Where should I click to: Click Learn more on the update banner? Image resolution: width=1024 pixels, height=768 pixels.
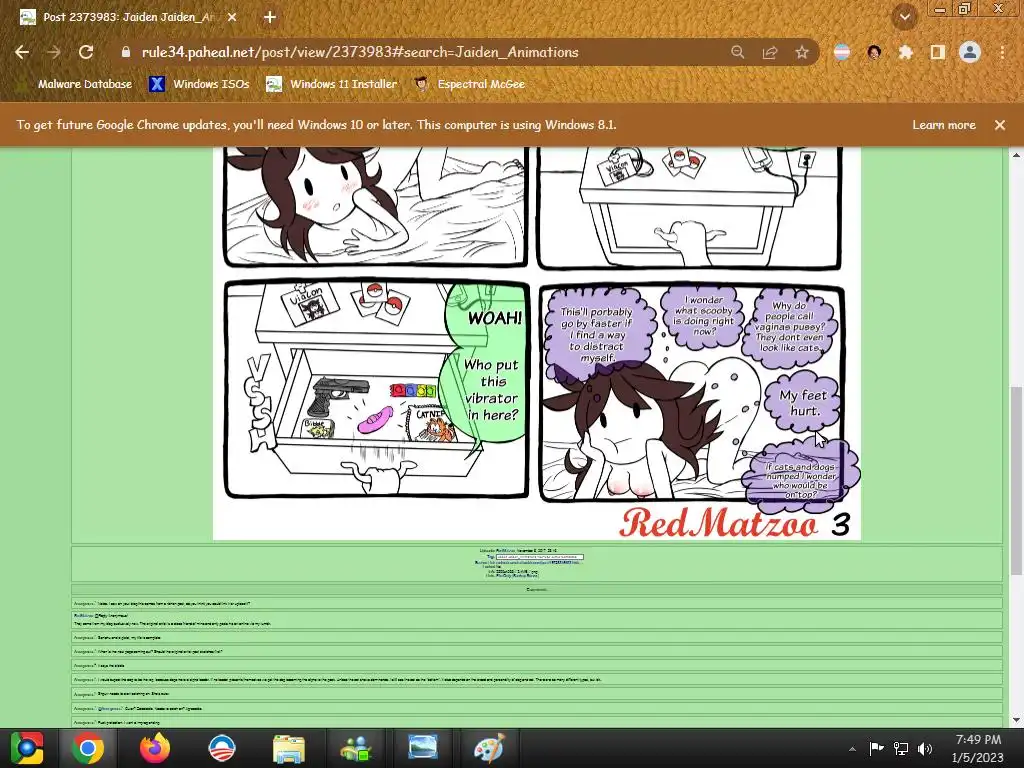[944, 125]
